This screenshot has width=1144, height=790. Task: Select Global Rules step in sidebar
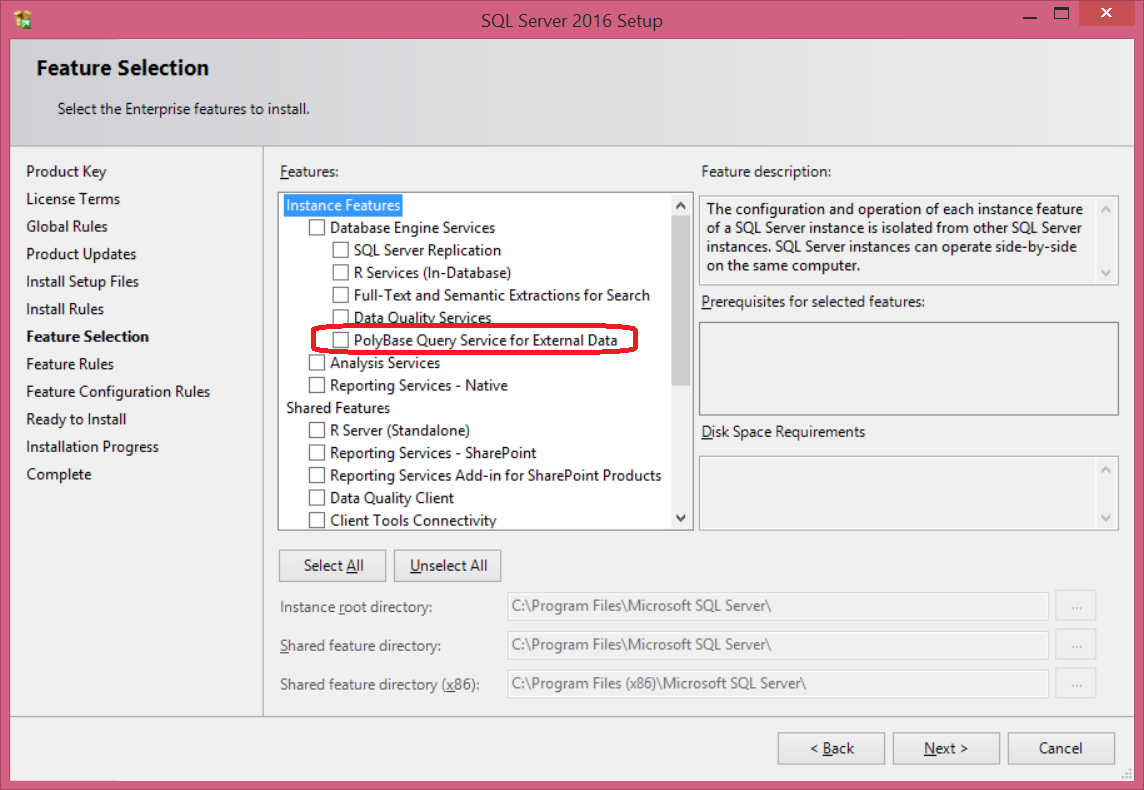67,227
